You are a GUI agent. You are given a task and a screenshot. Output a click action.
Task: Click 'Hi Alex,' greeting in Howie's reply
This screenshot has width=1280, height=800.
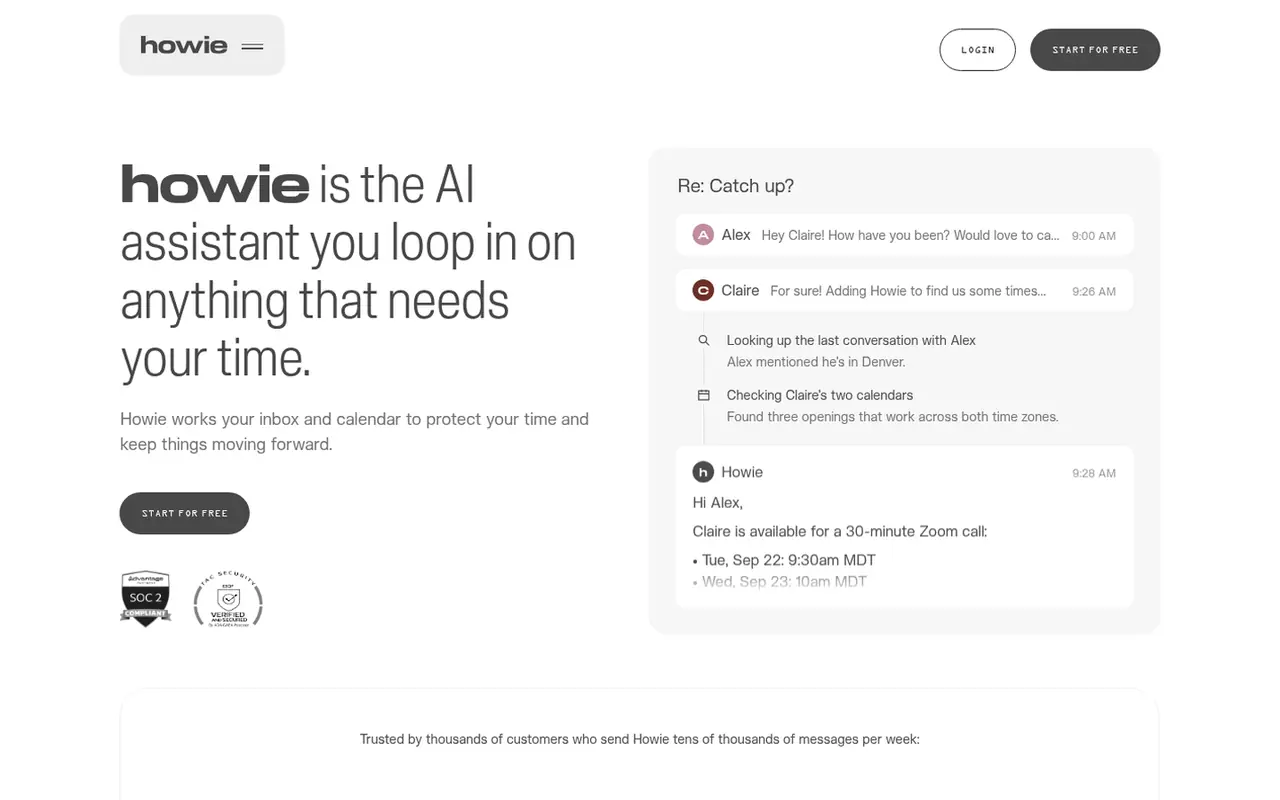point(718,502)
